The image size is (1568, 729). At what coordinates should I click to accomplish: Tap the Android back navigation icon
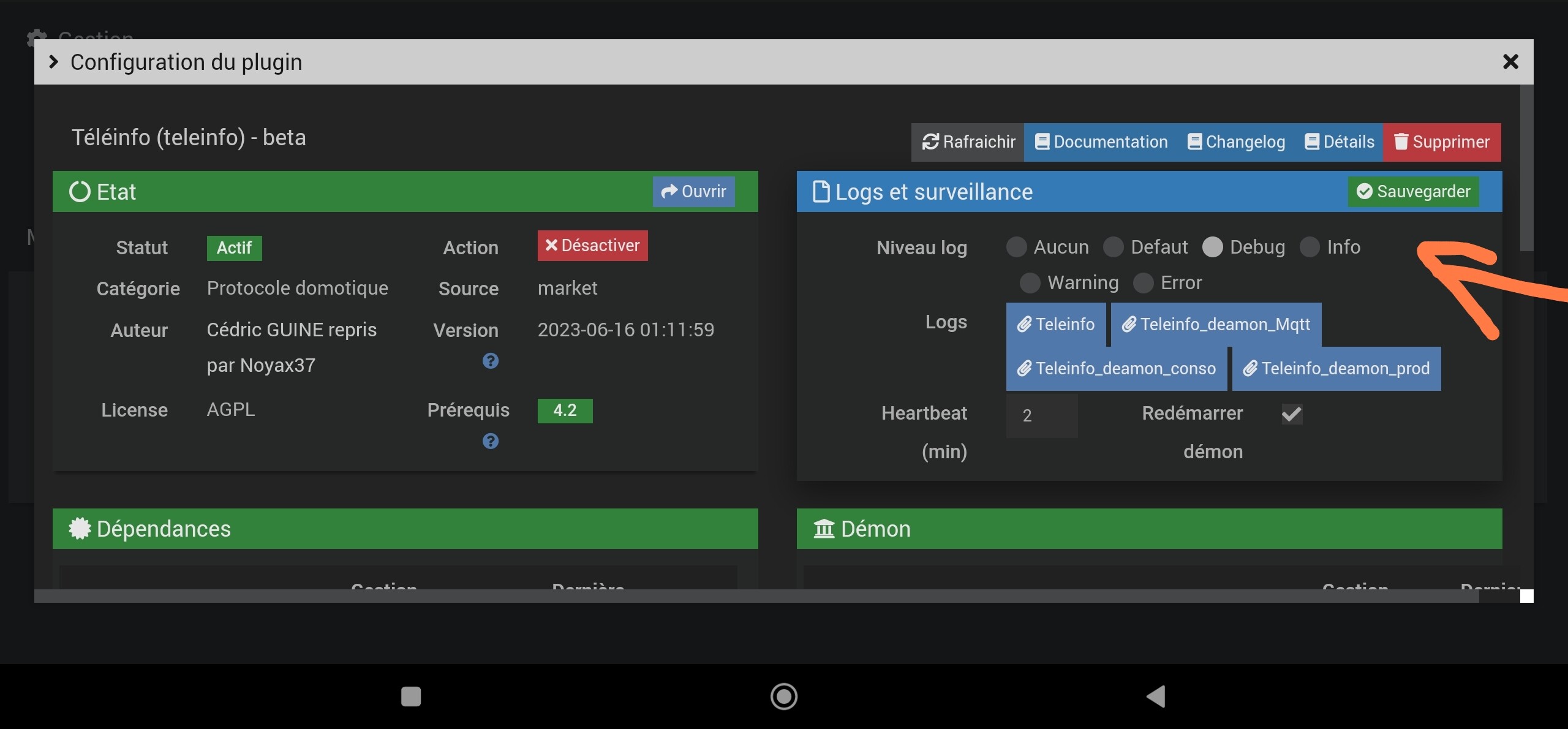[1155, 697]
